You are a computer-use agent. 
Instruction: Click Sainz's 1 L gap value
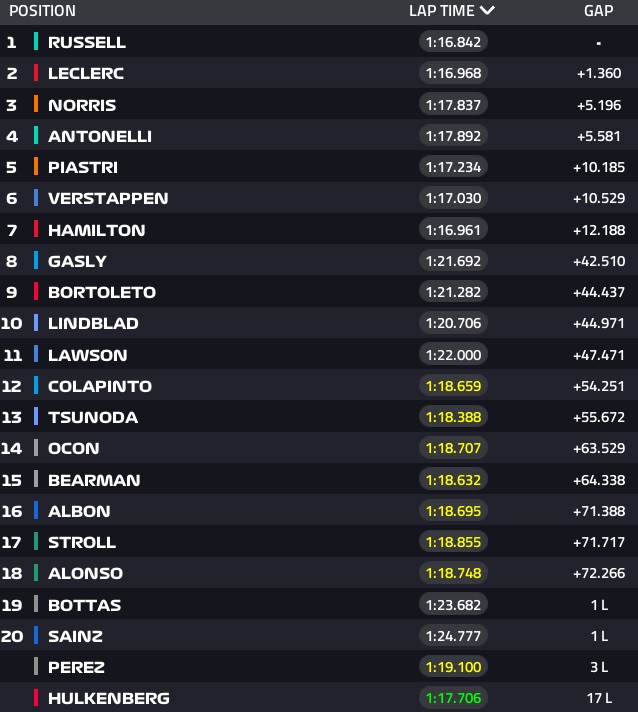[599, 636]
